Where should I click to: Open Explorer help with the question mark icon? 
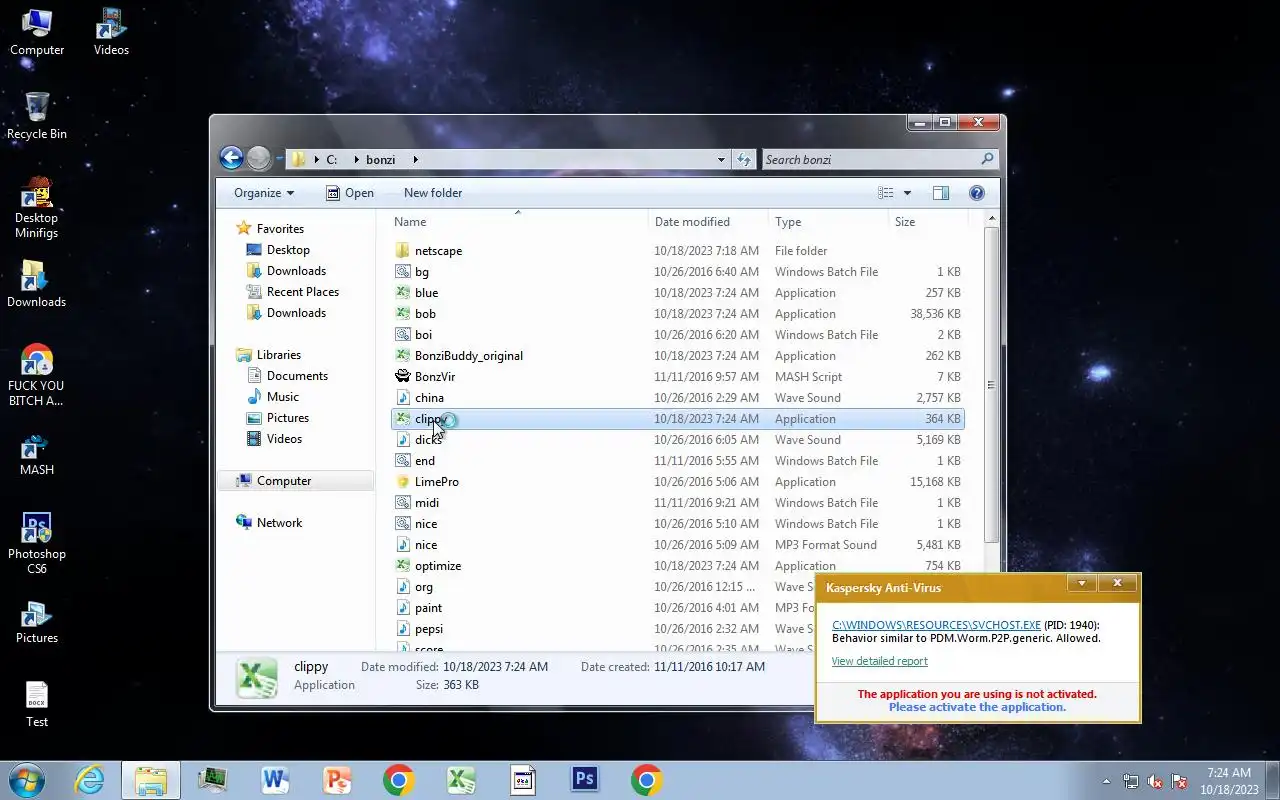point(977,193)
